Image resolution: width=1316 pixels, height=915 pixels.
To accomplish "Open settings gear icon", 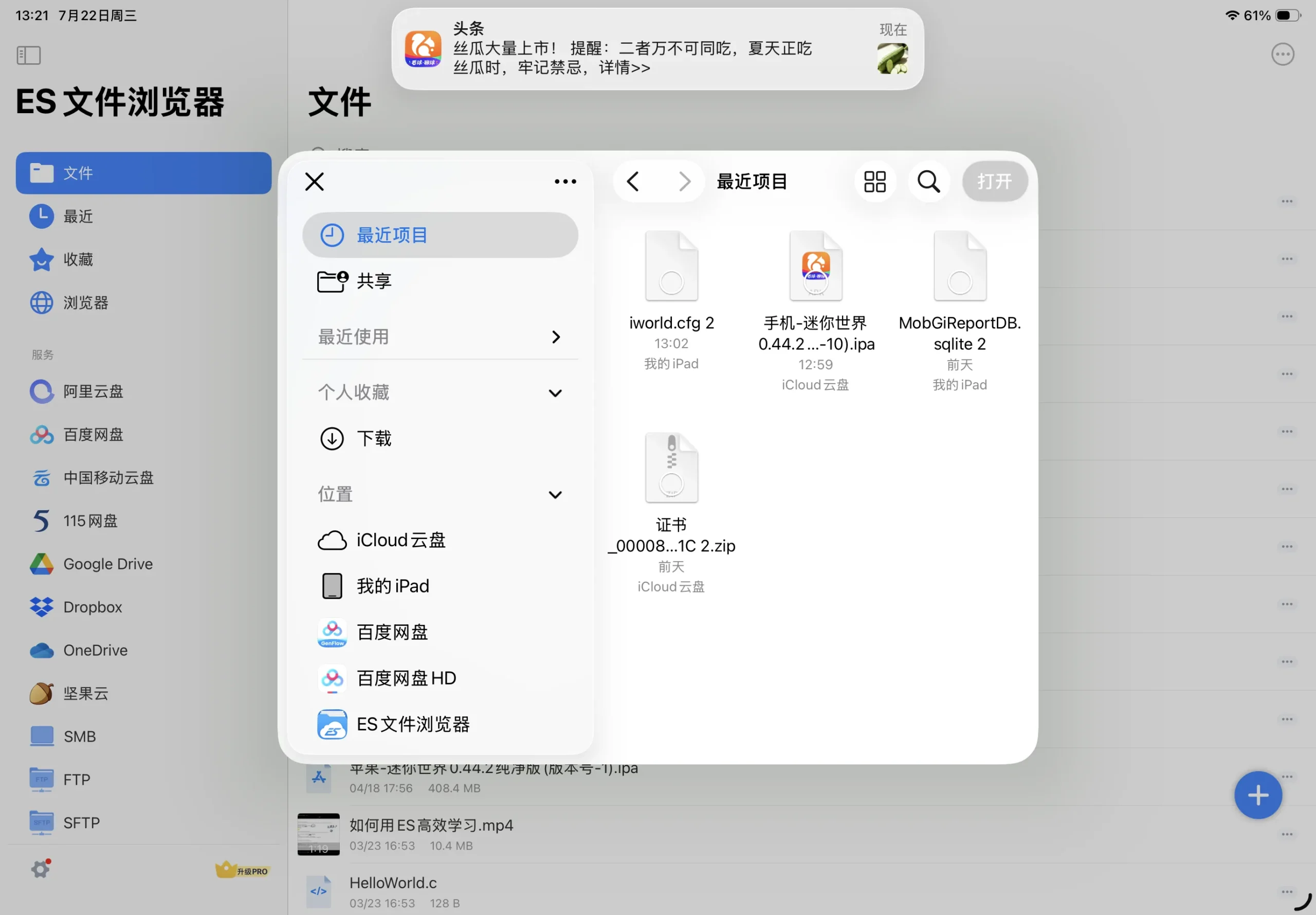I will click(x=41, y=869).
